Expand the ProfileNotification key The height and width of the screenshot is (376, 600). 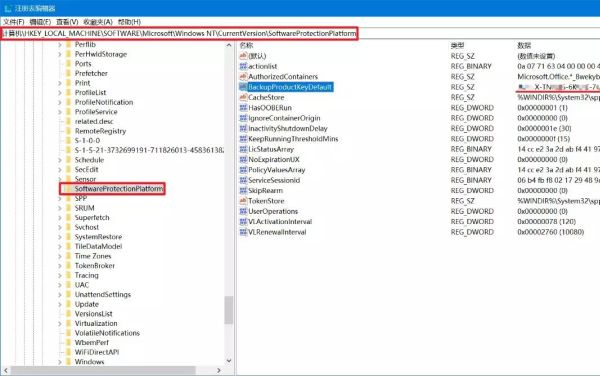click(60, 102)
